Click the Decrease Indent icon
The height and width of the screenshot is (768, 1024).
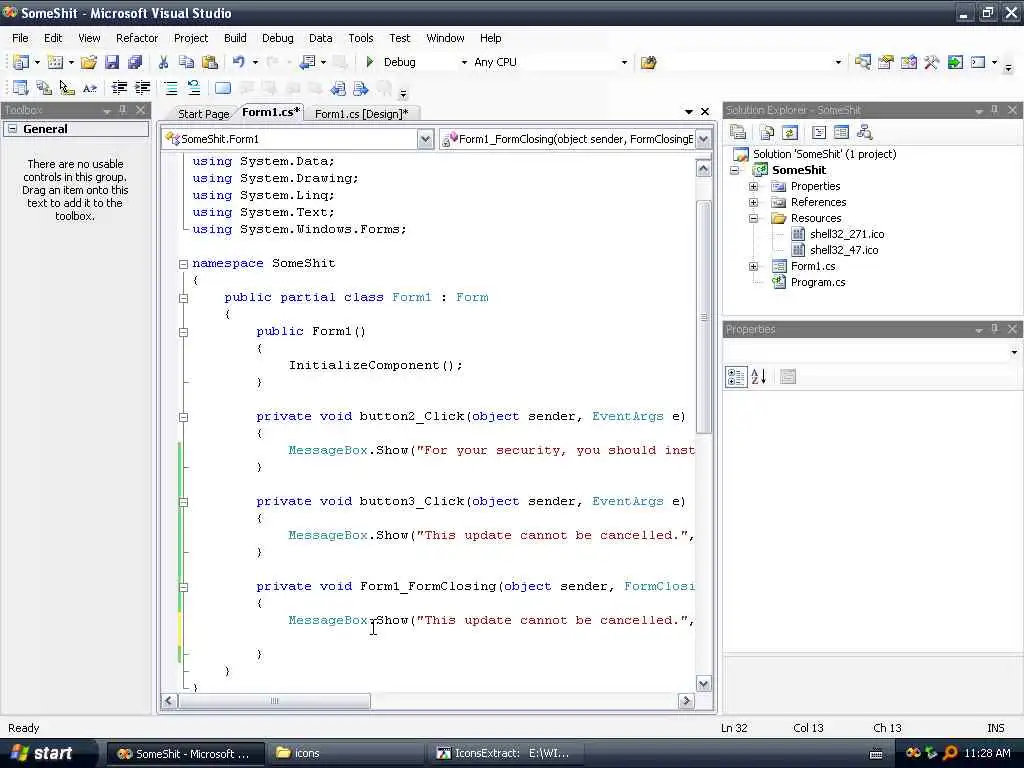click(119, 88)
